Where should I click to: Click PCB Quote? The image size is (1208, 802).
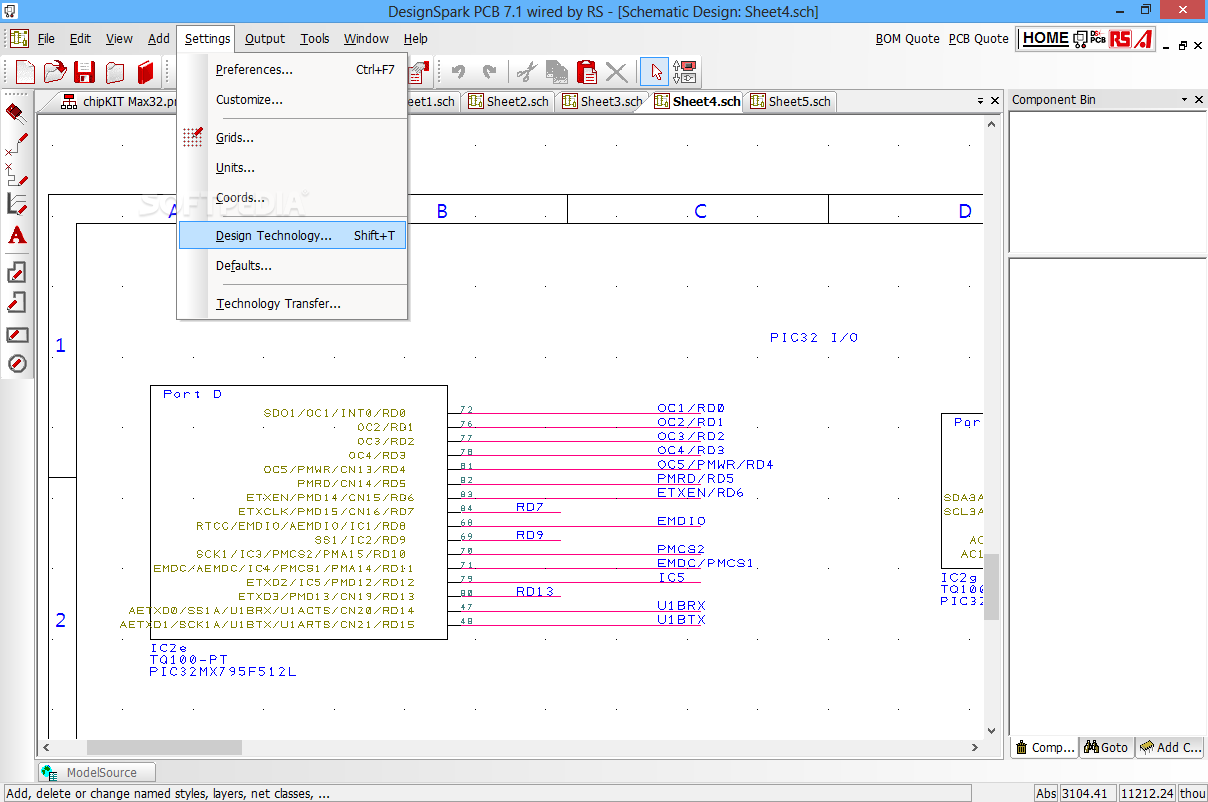click(979, 39)
